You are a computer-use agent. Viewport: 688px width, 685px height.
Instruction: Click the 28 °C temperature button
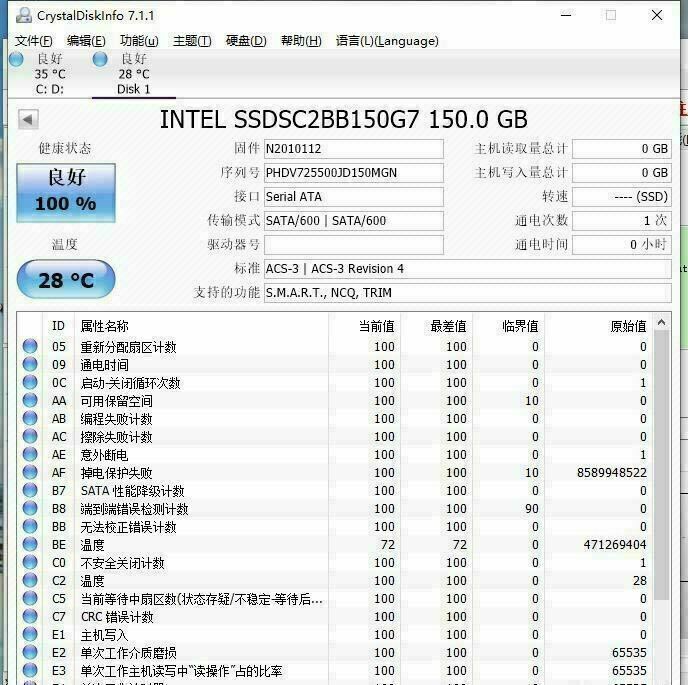click(x=66, y=280)
